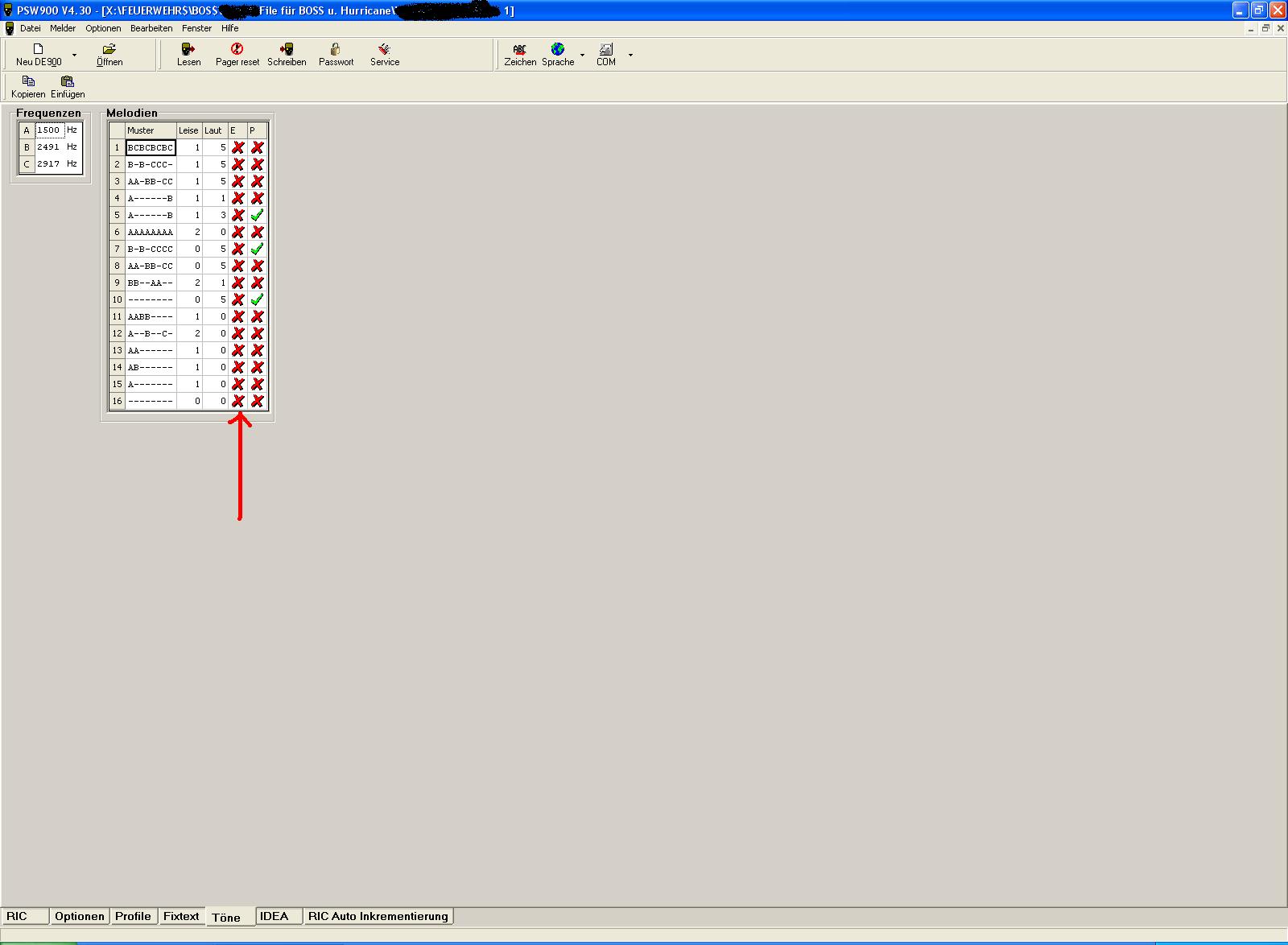The width and height of the screenshot is (1288, 945).
Task: Open the Passwort lock icon
Action: tap(336, 50)
